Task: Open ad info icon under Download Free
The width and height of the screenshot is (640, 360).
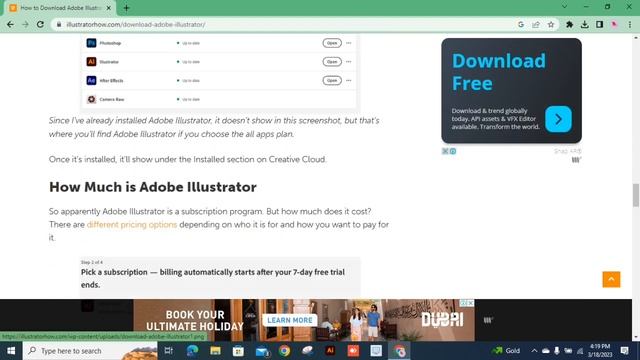Action: tap(453, 151)
